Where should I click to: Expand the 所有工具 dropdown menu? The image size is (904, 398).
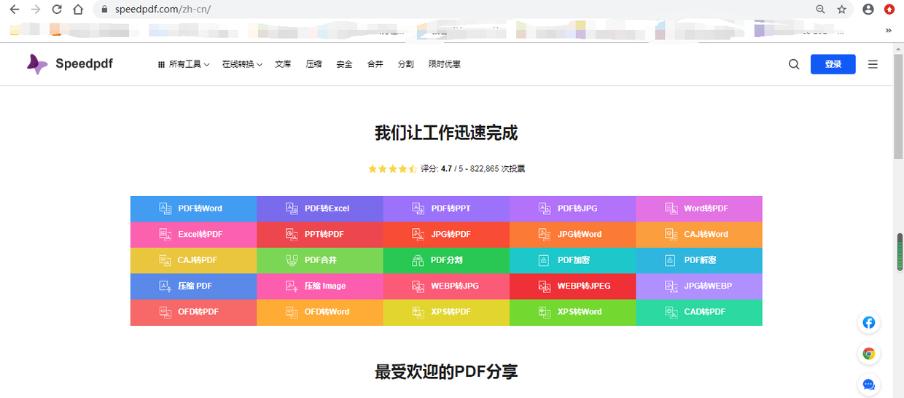(183, 65)
